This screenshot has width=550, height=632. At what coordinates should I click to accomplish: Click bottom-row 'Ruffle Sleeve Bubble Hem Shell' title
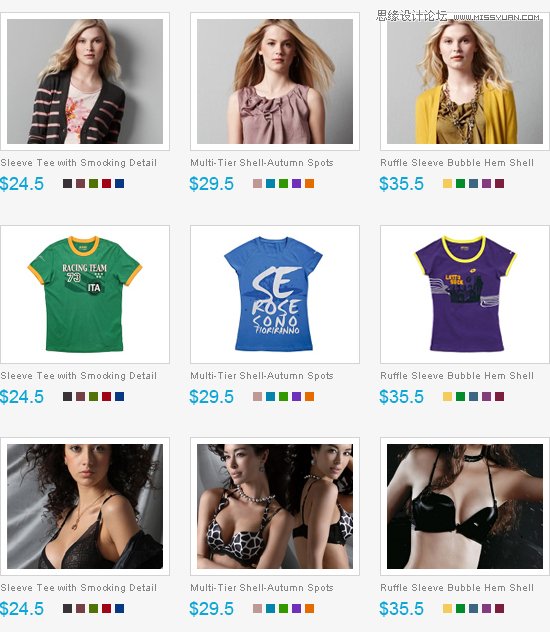click(457, 588)
